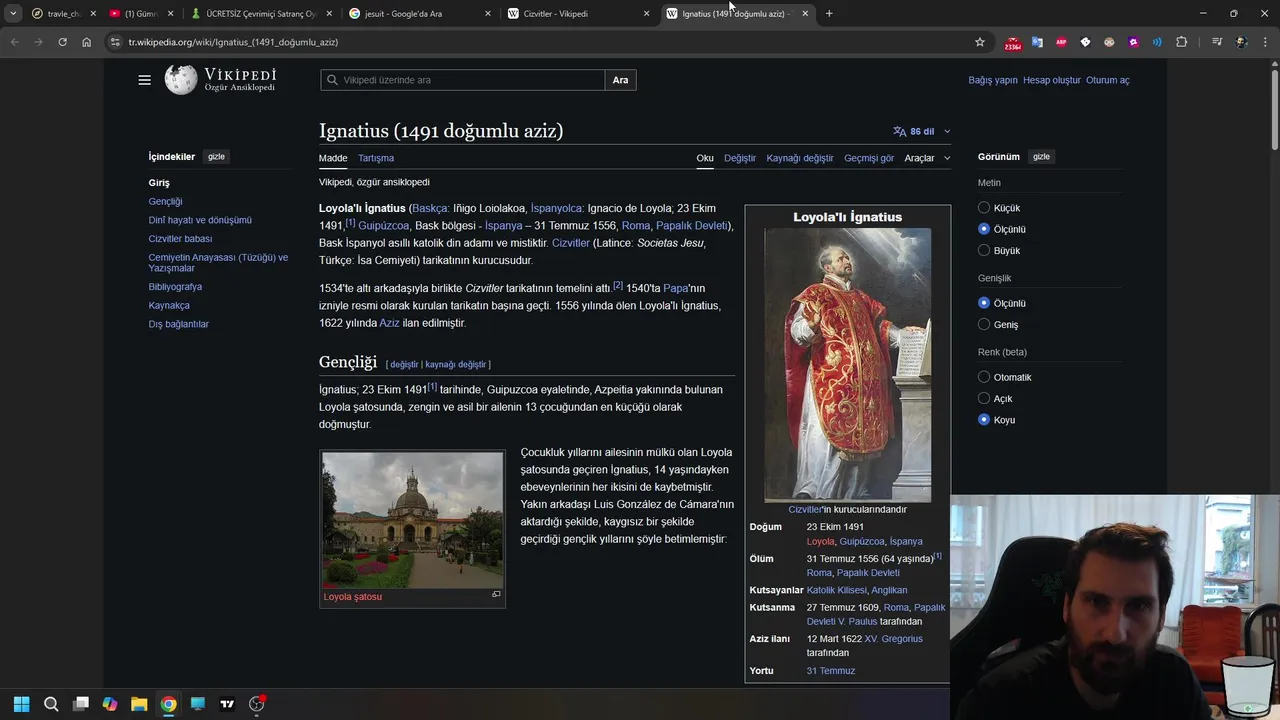1280x720 pixels.
Task: Open TradingView from the taskbar
Action: click(227, 704)
